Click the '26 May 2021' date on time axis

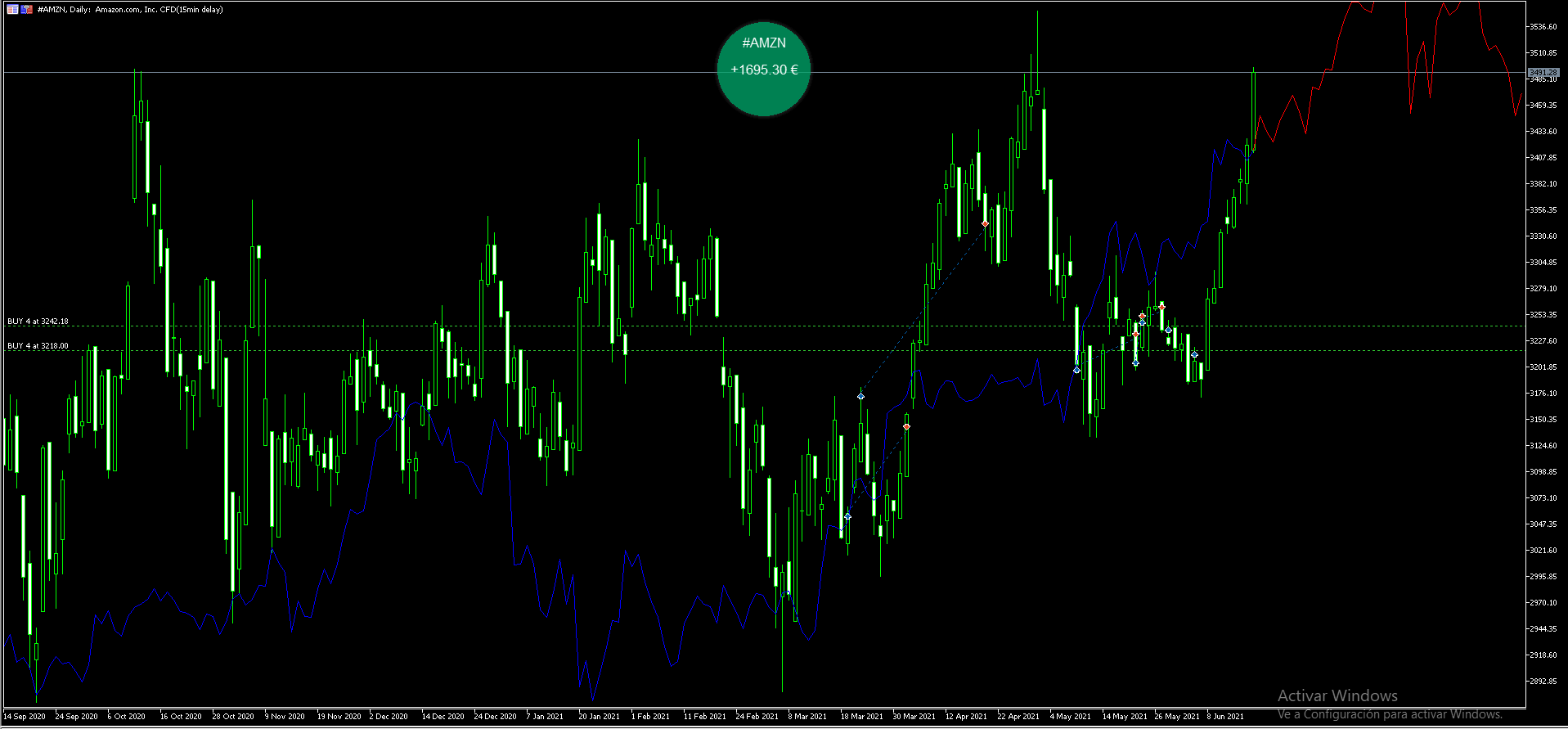(1177, 717)
